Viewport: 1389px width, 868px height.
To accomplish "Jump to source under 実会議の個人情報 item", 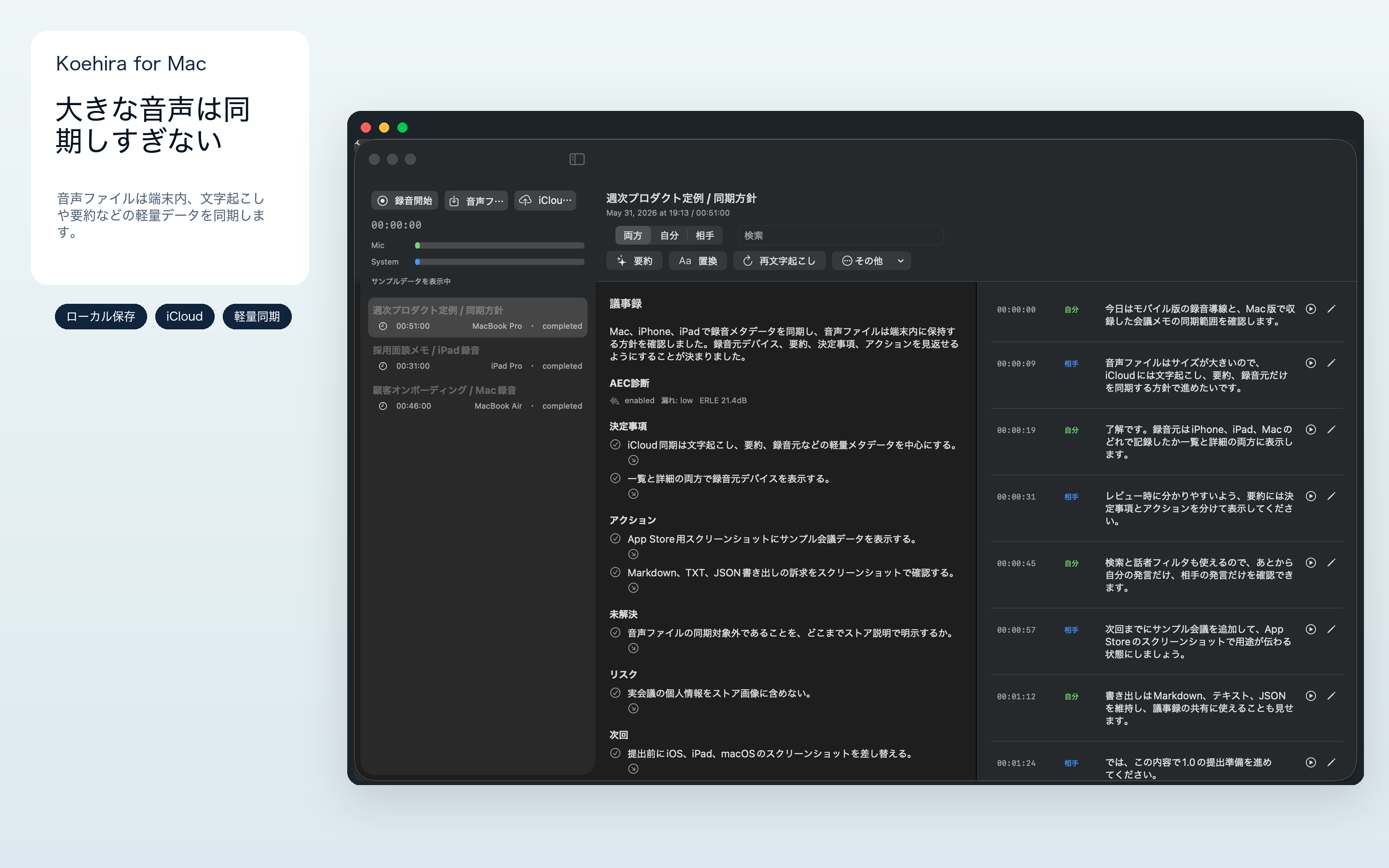I will (633, 709).
